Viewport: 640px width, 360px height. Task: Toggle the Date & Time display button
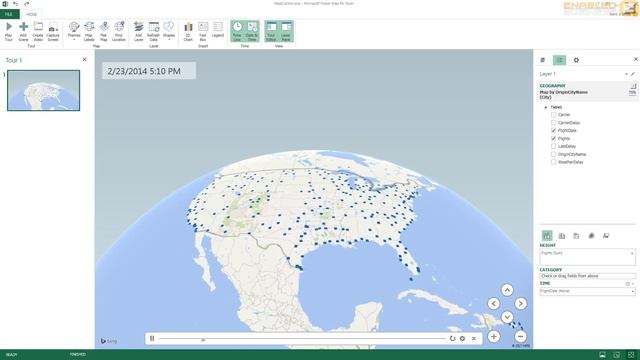click(252, 31)
